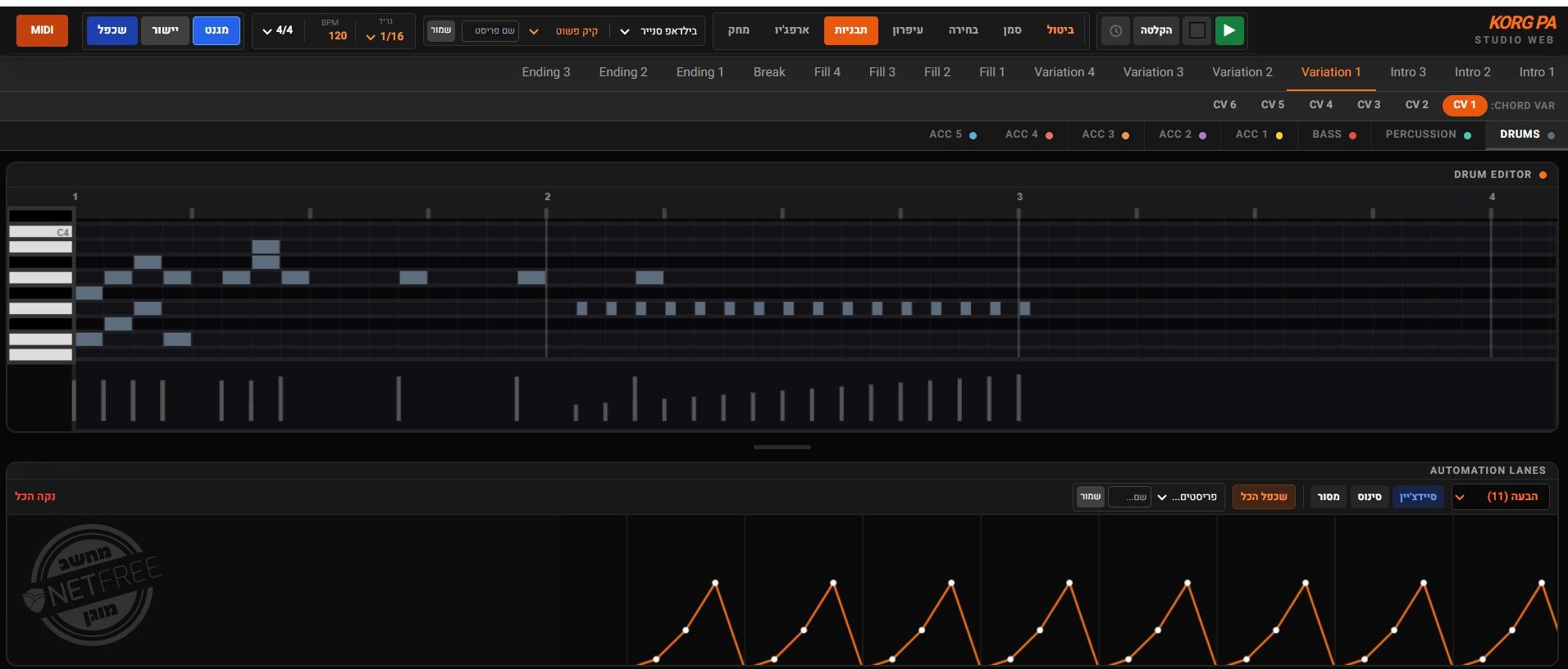Image resolution: width=1568 pixels, height=669 pixels.
Task: Click the BPM 120 tempo value
Action: 337,36
